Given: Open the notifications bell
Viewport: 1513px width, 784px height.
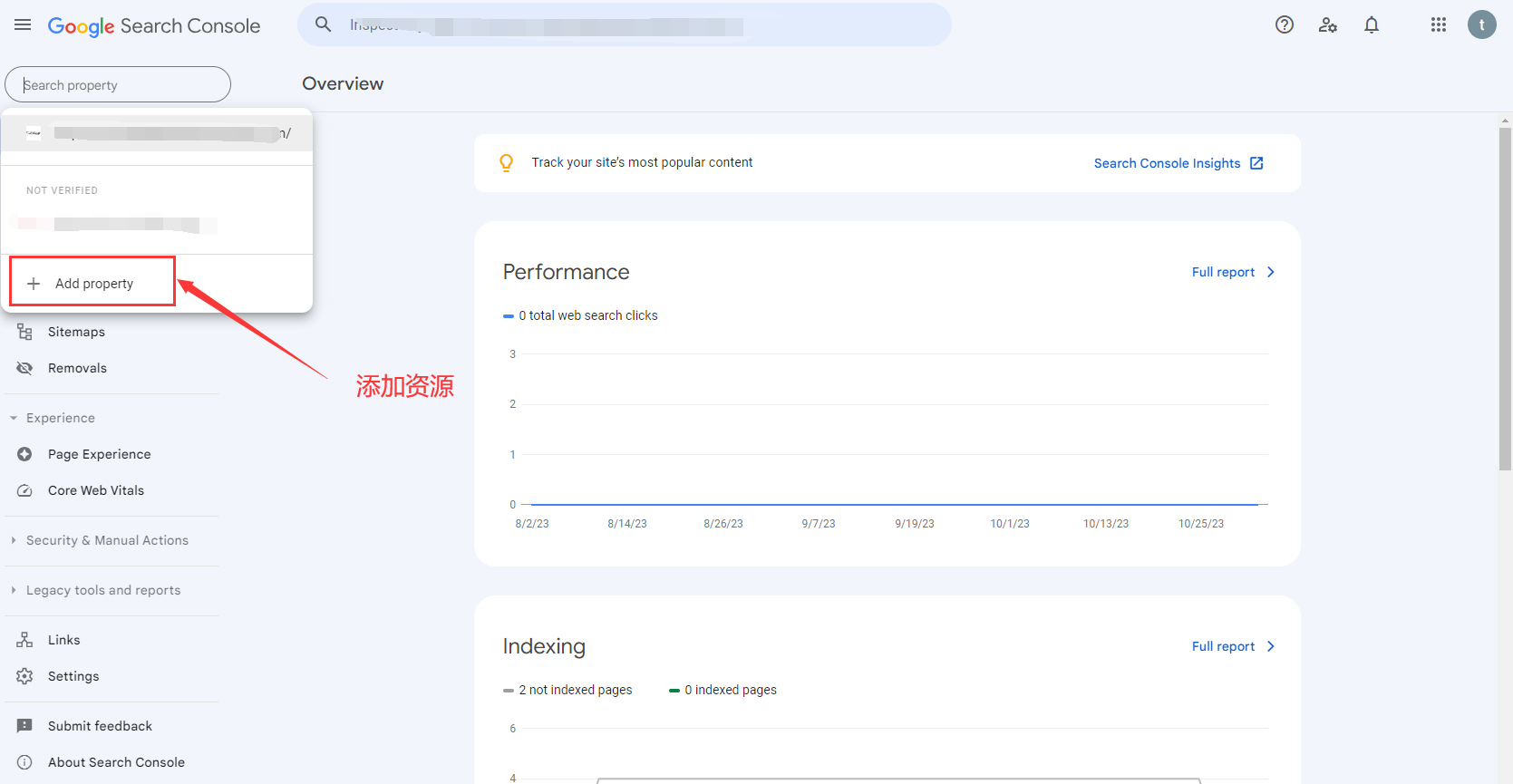Looking at the screenshot, I should pyautogui.click(x=1371, y=25).
